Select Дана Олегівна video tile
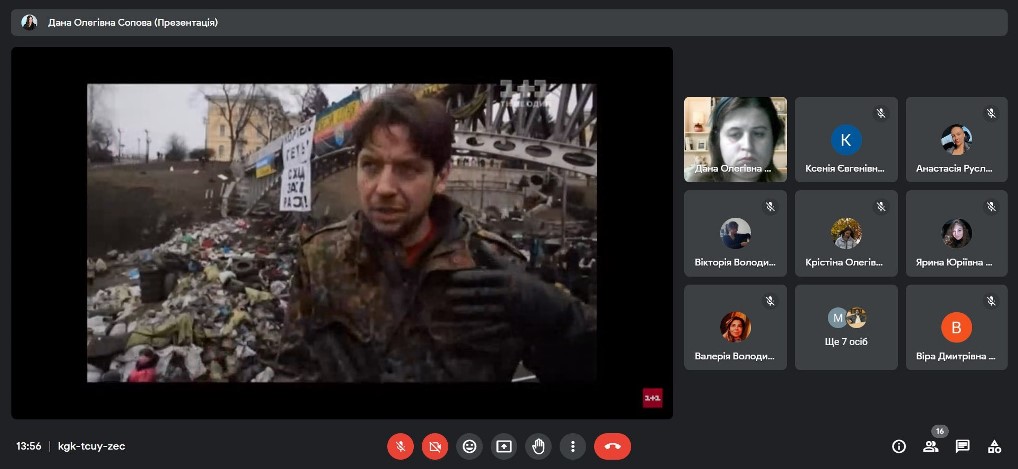Screen dimensions: 1018x469 [735, 139]
